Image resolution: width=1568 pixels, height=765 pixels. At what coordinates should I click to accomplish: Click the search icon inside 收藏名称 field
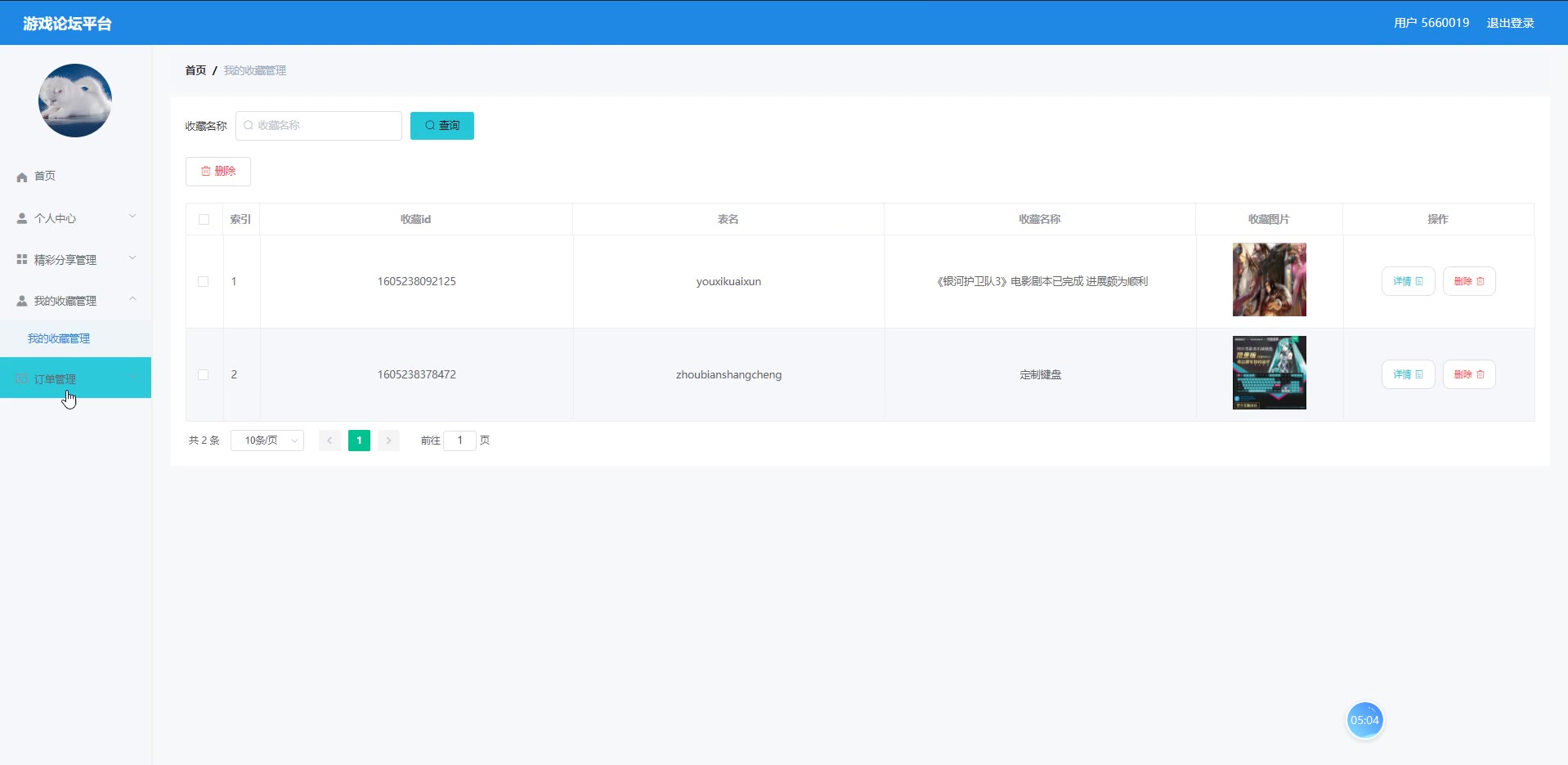click(x=249, y=125)
